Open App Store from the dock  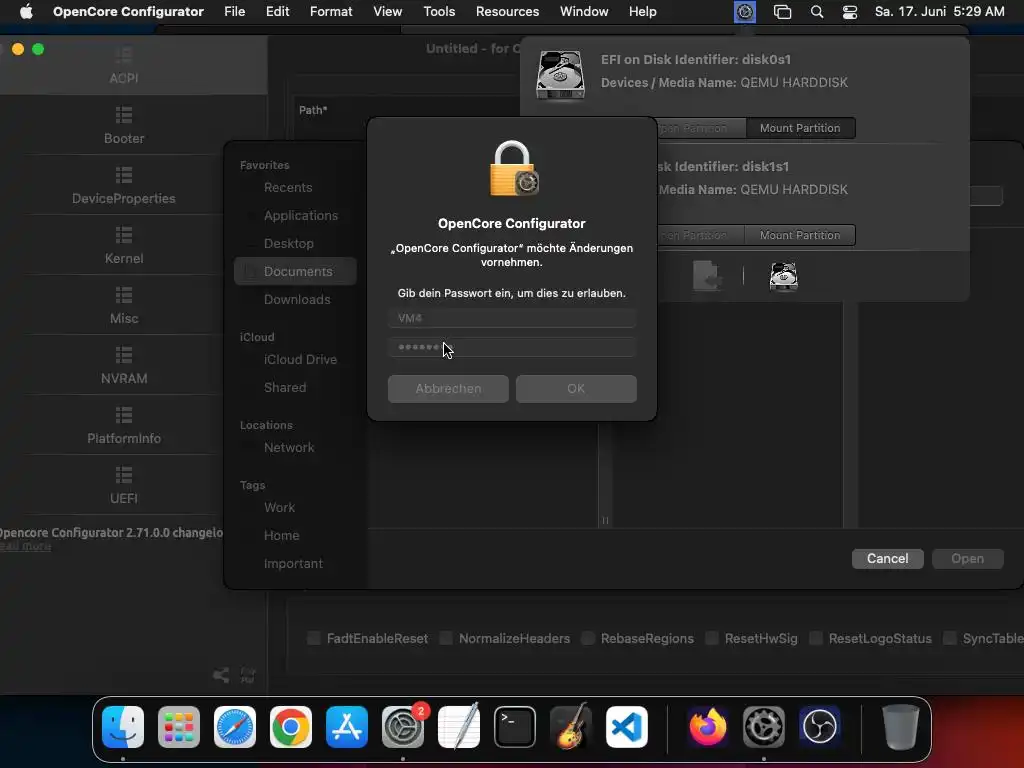tap(347, 727)
